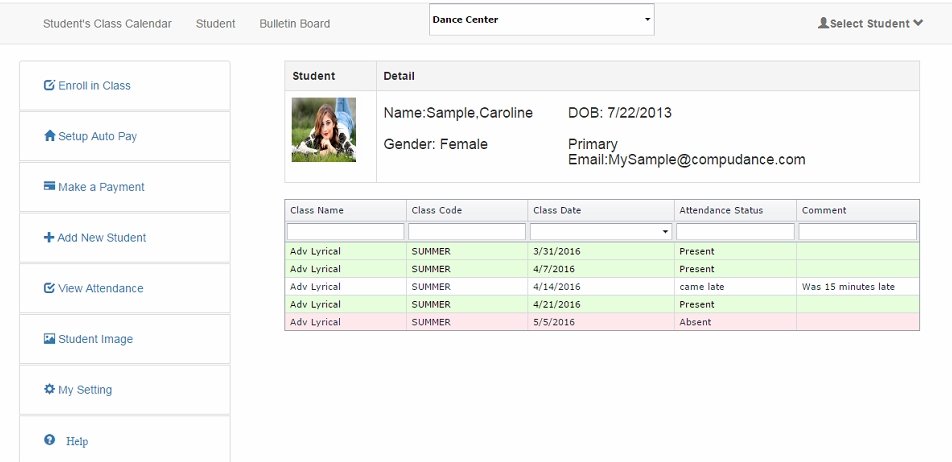Screen dimensions: 952x462
Task: Select the Enroll in Class link
Action: pos(94,86)
